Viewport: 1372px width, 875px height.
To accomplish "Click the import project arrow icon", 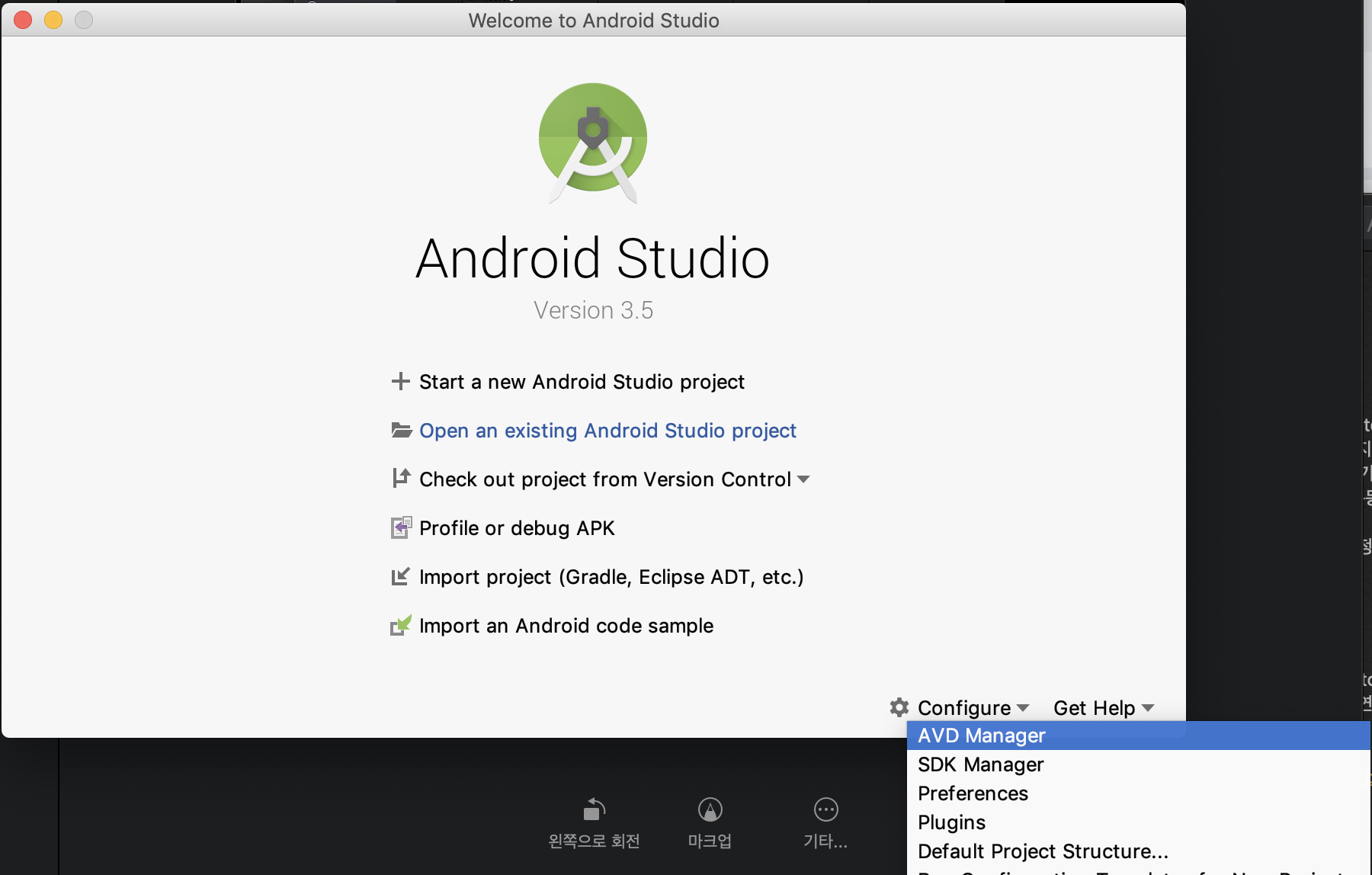I will click(400, 577).
